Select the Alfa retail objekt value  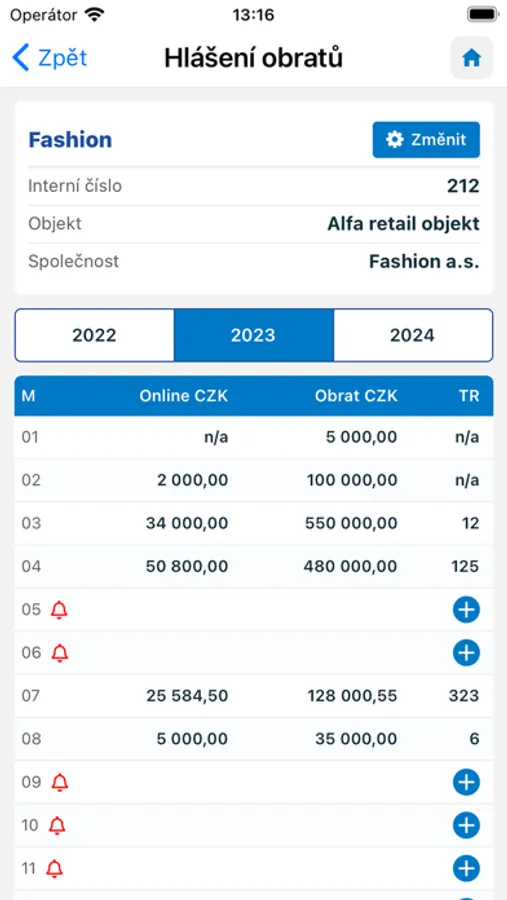(403, 224)
